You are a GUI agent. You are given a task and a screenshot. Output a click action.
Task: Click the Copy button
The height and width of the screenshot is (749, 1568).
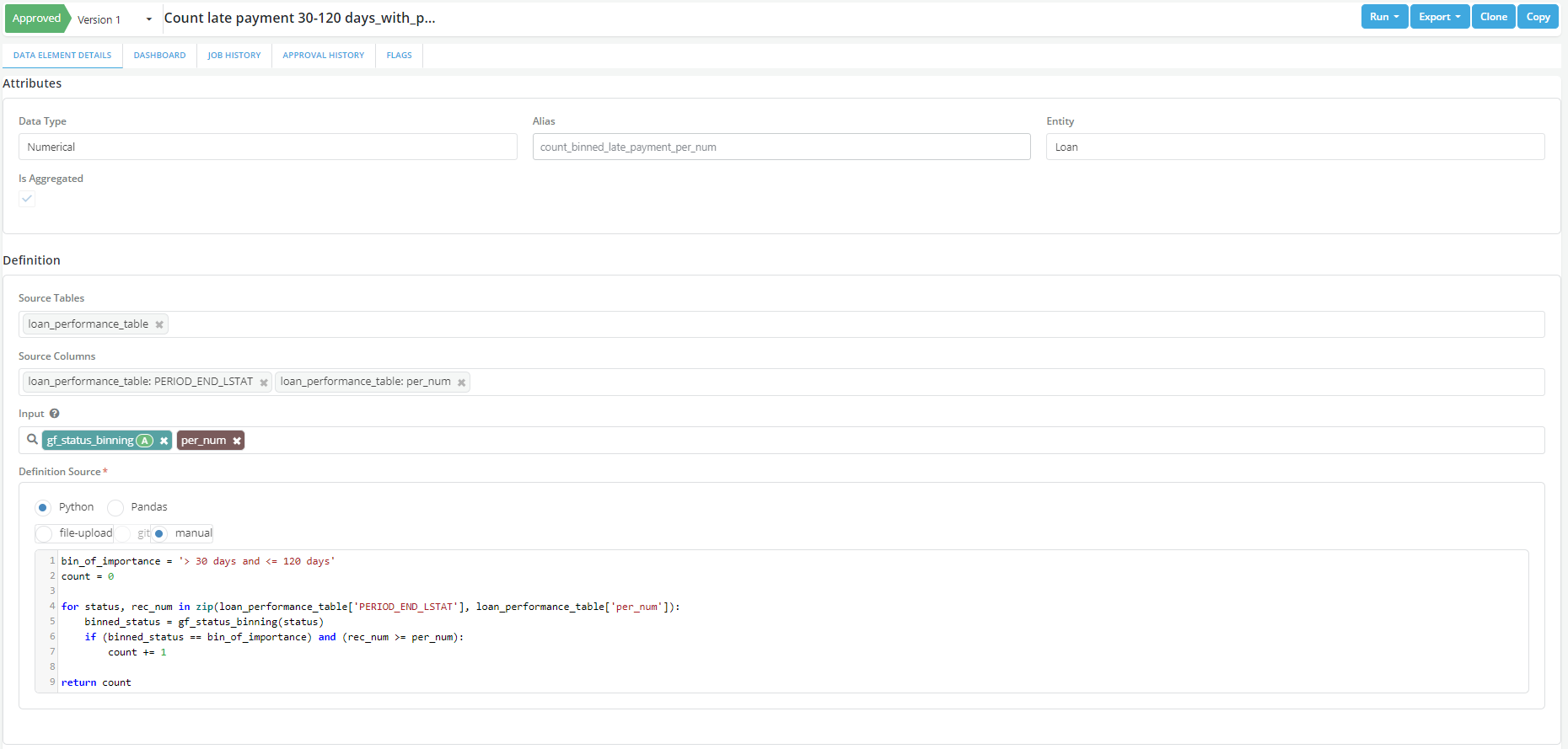1538,17
